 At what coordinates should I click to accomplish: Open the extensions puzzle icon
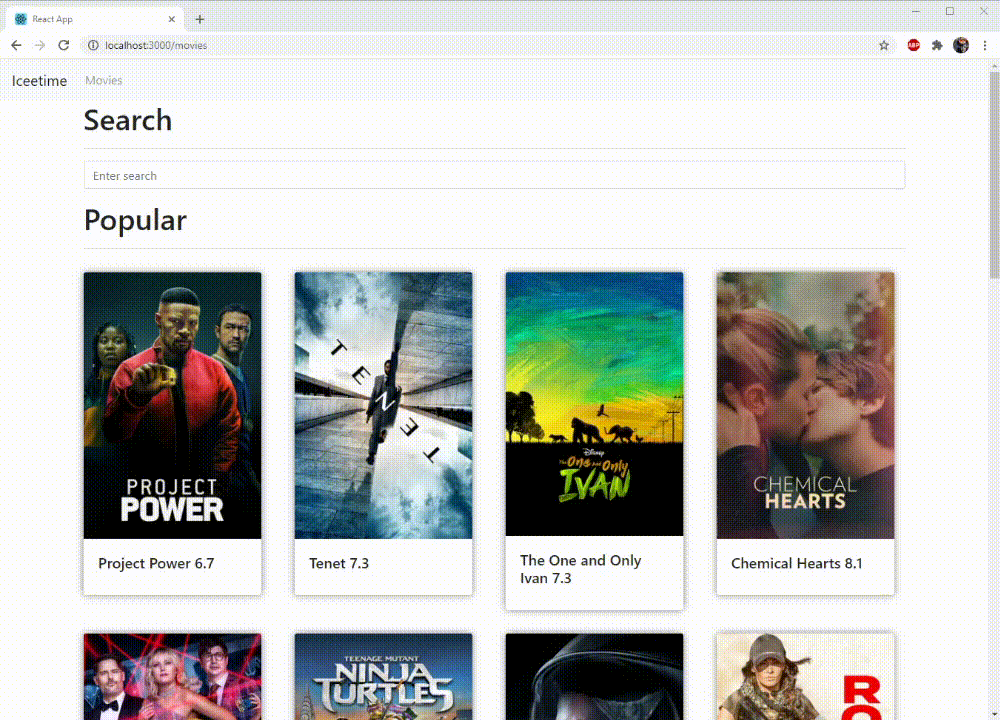click(x=937, y=45)
